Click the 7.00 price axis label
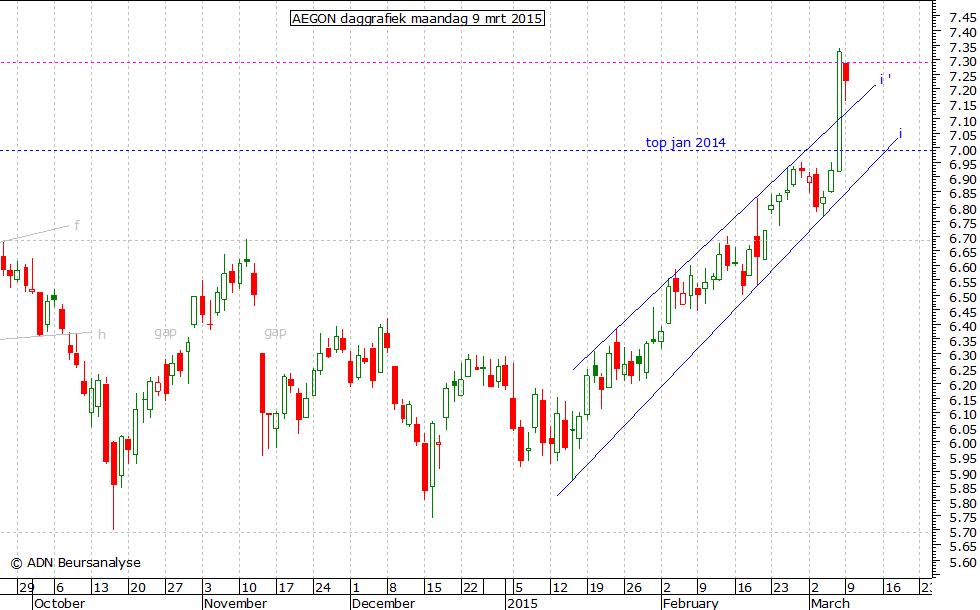Screen dimensions: 980x610 [x=962, y=150]
